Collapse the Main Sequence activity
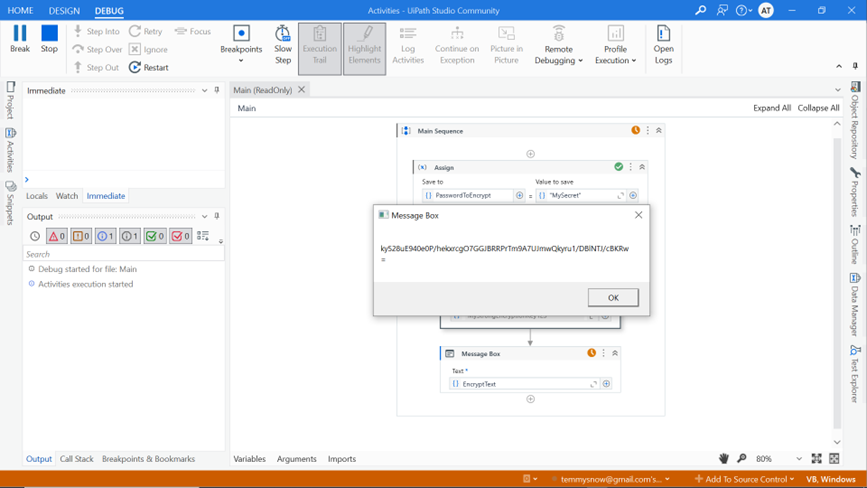 [659, 130]
